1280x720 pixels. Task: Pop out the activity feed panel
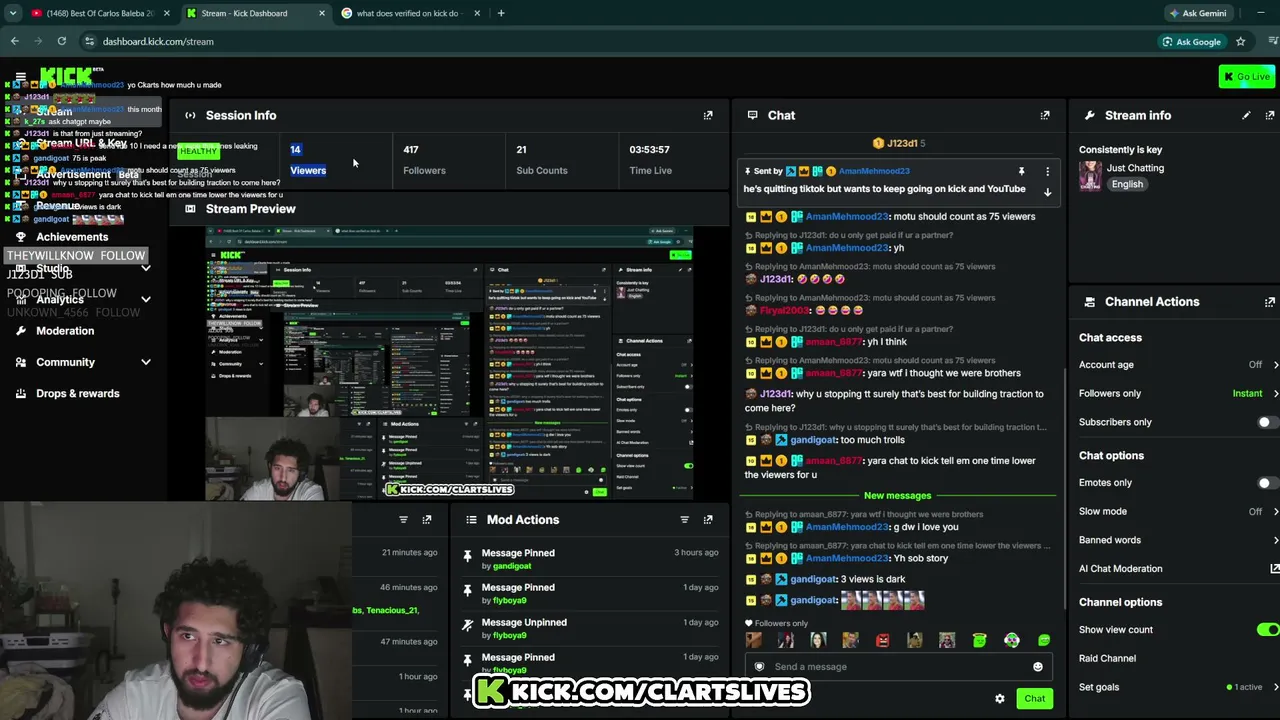tap(427, 520)
